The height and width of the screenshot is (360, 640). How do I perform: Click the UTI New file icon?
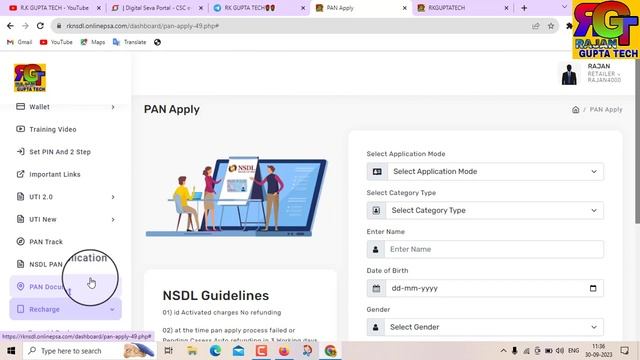pyautogui.click(x=20, y=219)
